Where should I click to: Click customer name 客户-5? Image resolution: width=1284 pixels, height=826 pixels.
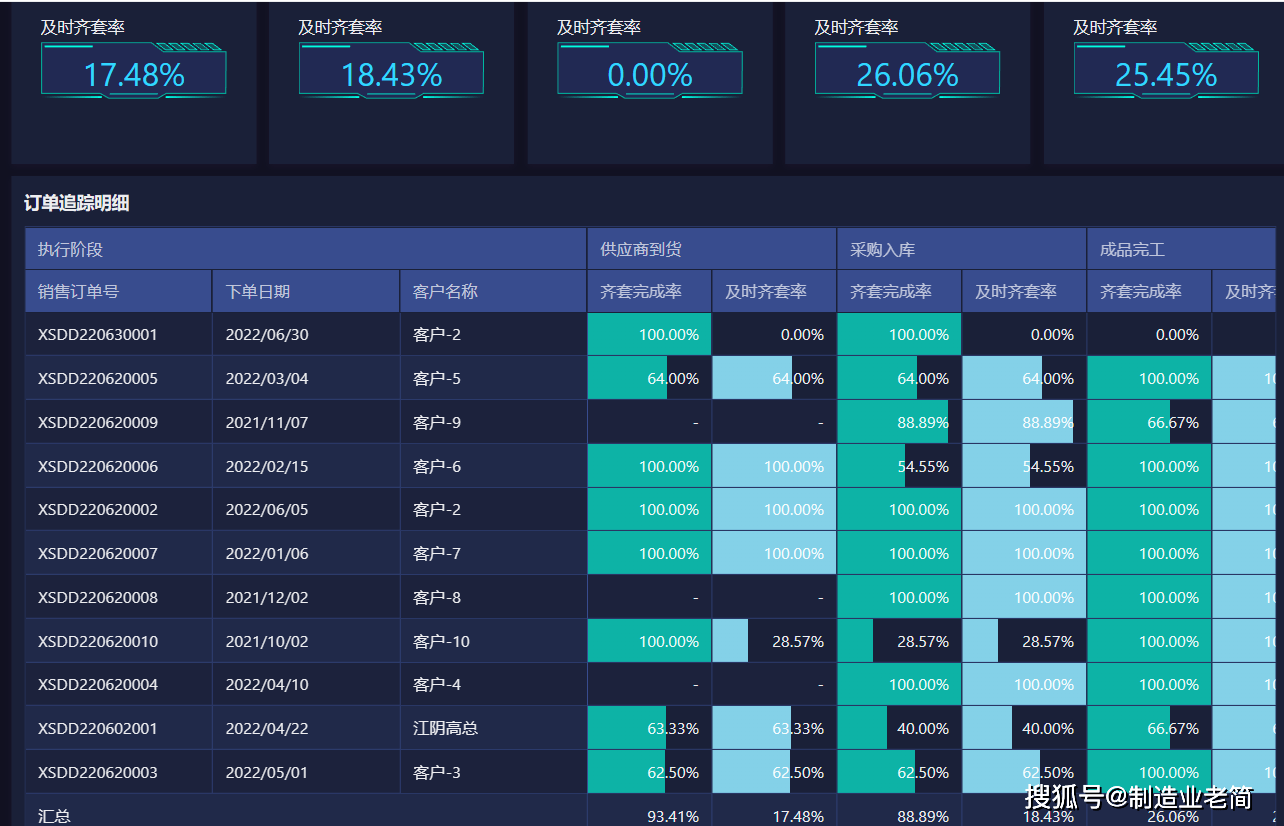(437, 379)
